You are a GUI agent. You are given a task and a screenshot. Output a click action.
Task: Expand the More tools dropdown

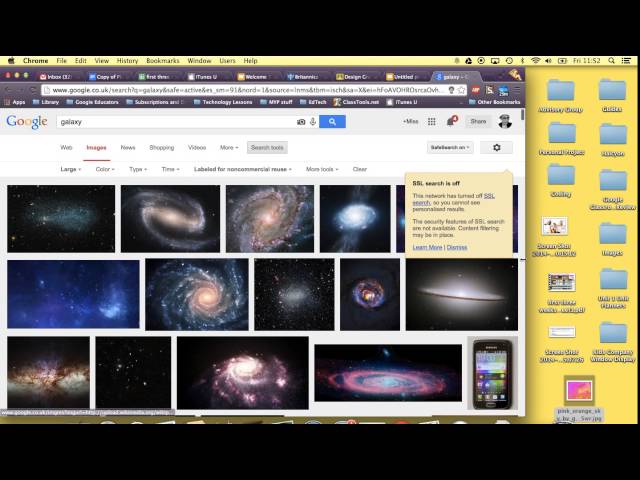(x=322, y=169)
